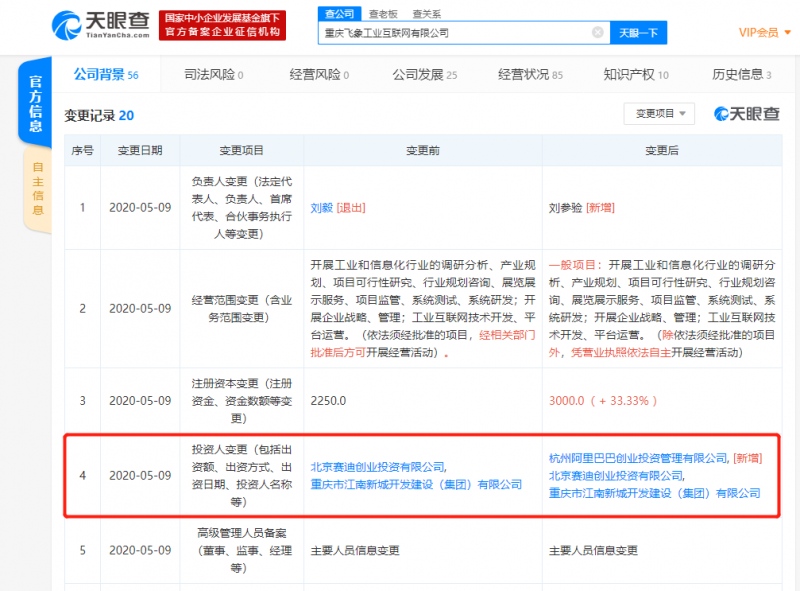Click the company name search field
The width and height of the screenshot is (800, 591).
(x=455, y=33)
